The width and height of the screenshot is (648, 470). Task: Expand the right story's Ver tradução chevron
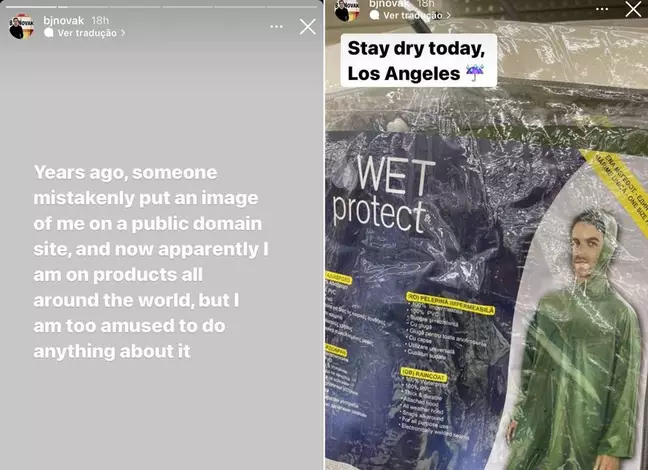tap(448, 15)
